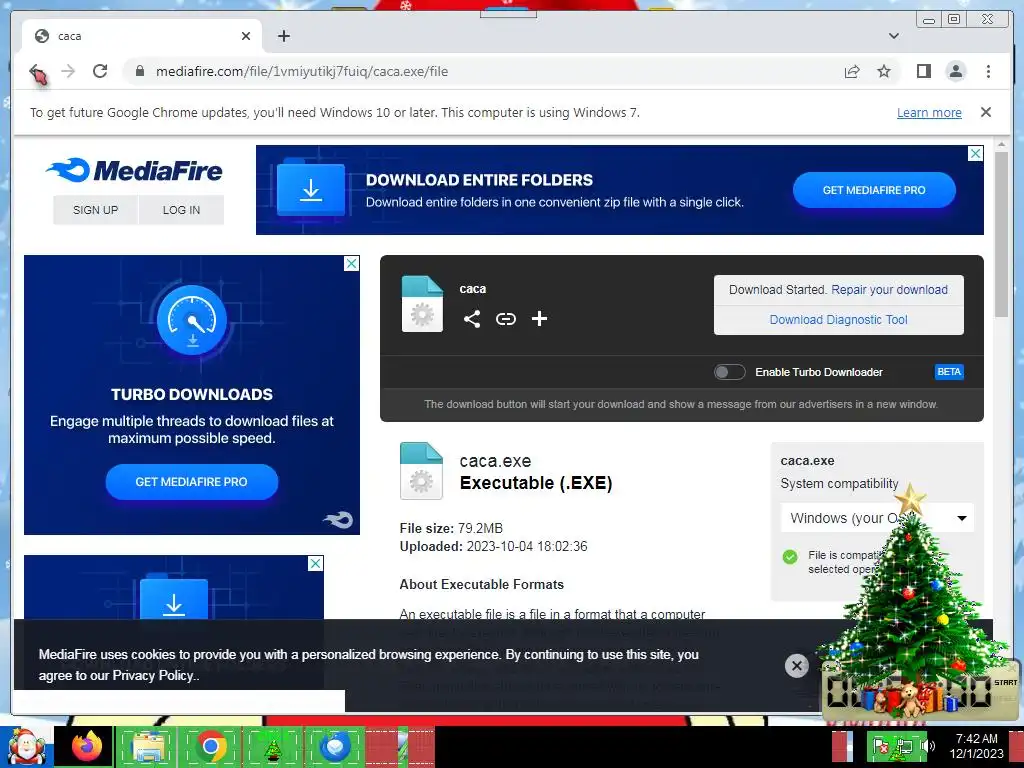The image size is (1024, 768).
Task: Expand the tab search chevron
Action: pos(894,36)
